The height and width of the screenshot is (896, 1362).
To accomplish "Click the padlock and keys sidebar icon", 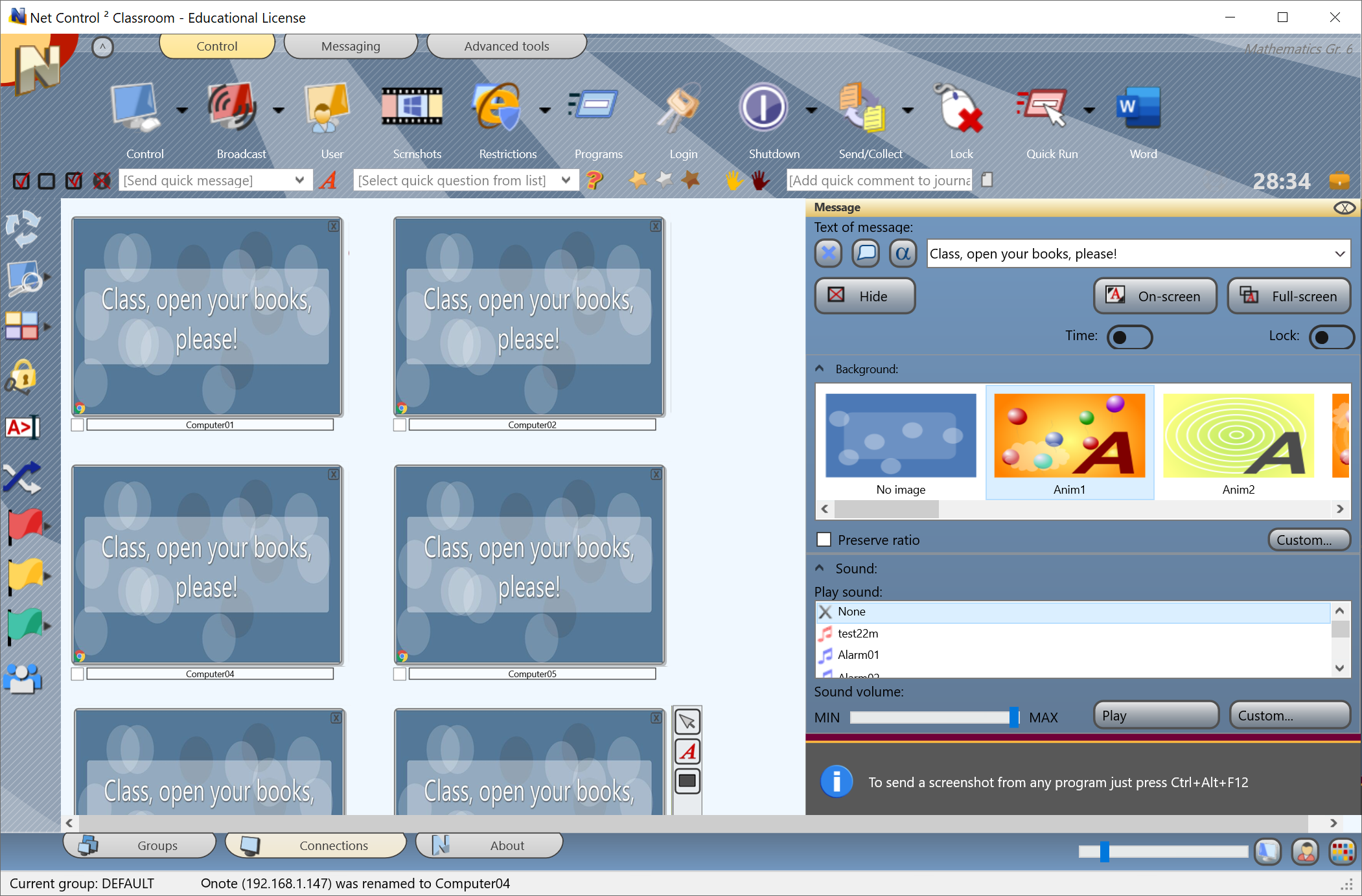I will pos(21,377).
